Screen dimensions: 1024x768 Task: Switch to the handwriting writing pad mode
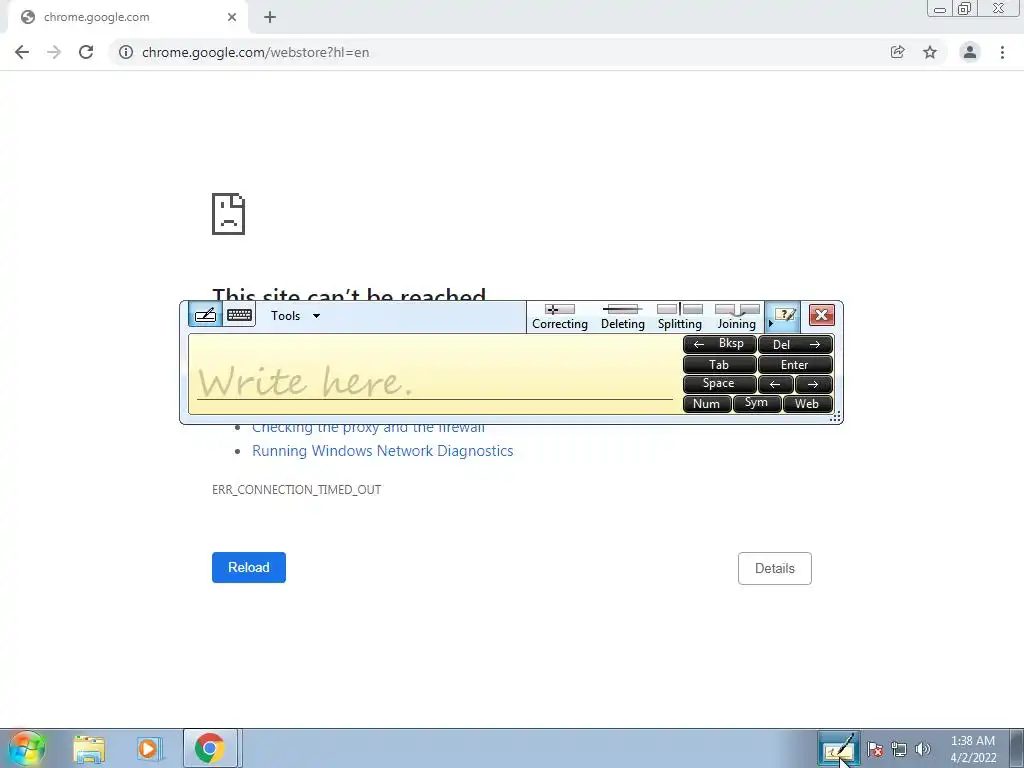click(x=205, y=315)
